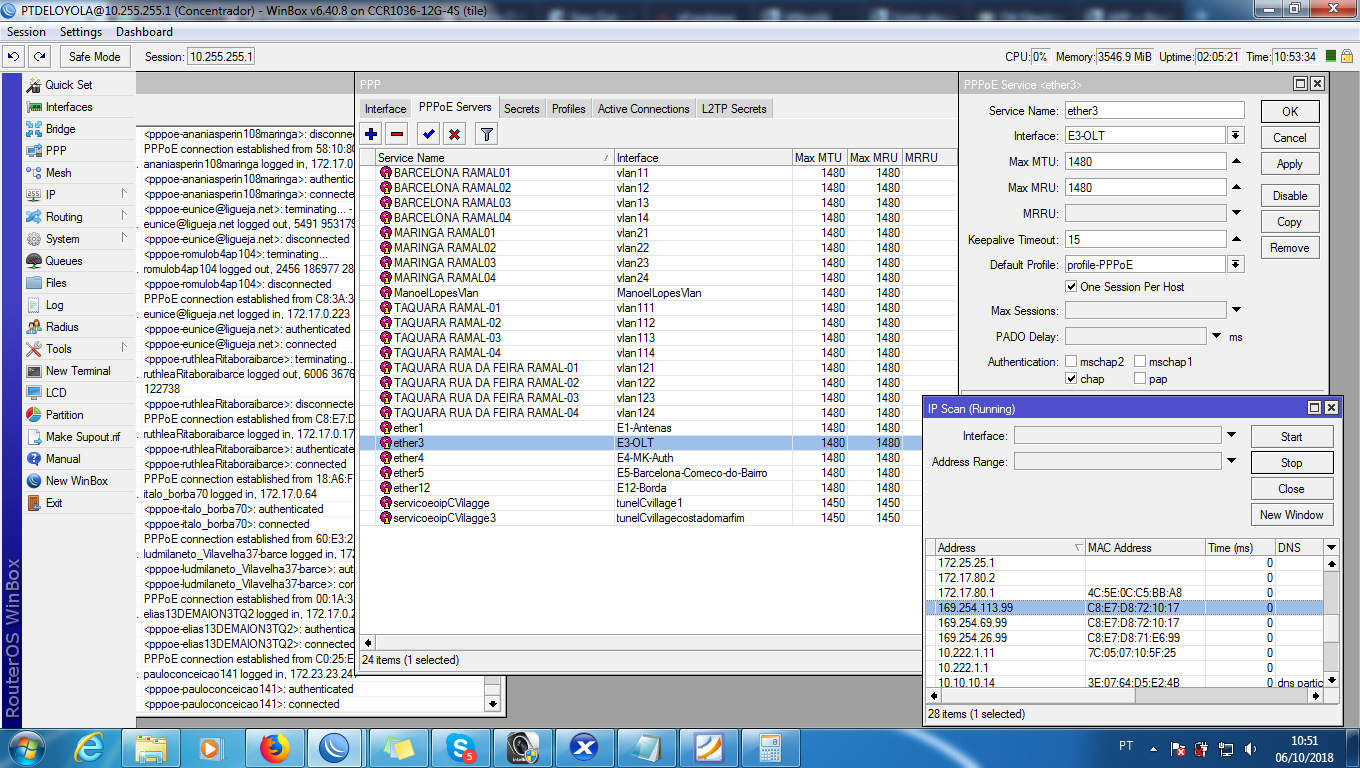Launch Firefox from the taskbar
The image size is (1360, 768).
pos(273,747)
